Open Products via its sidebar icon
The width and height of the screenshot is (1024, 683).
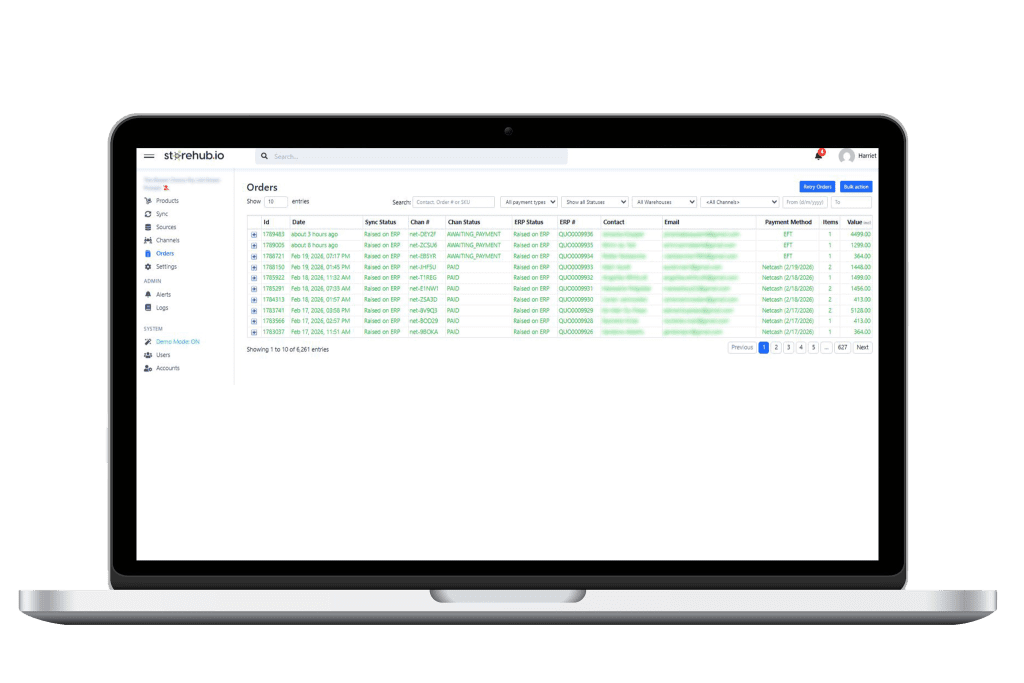tap(148, 201)
